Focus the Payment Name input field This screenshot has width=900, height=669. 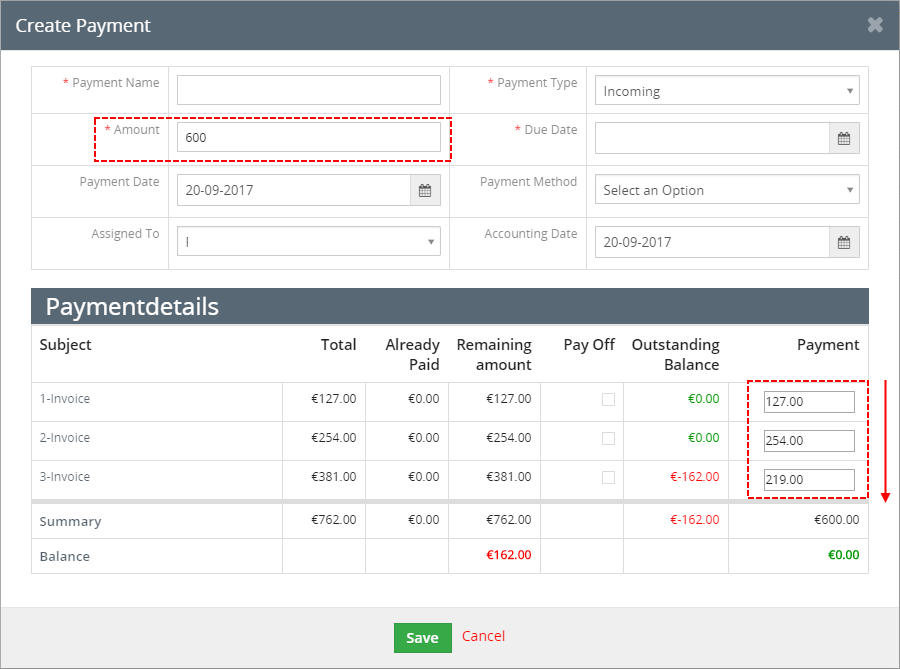[309, 90]
